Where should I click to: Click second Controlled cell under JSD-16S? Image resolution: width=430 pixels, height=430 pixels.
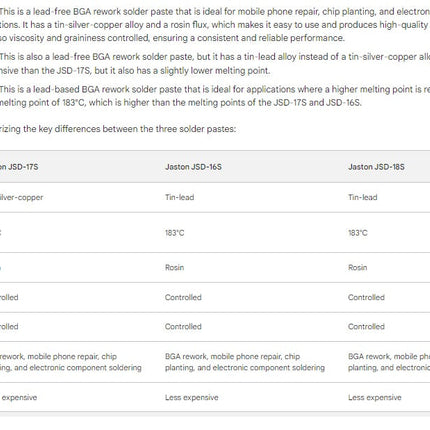[183, 327]
